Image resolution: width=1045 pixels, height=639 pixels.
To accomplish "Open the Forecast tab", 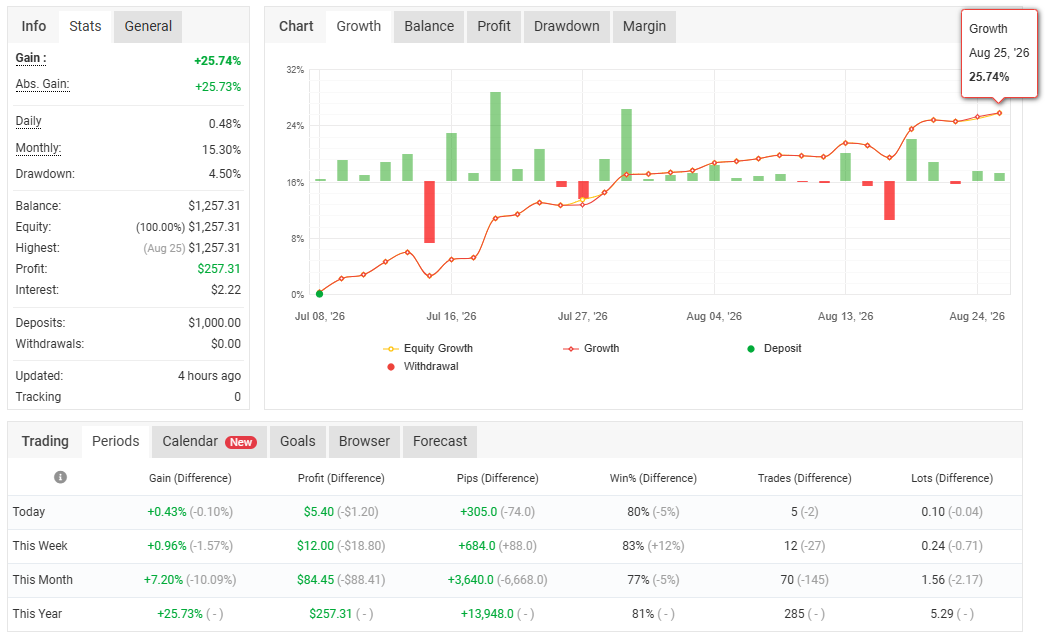I will [440, 441].
